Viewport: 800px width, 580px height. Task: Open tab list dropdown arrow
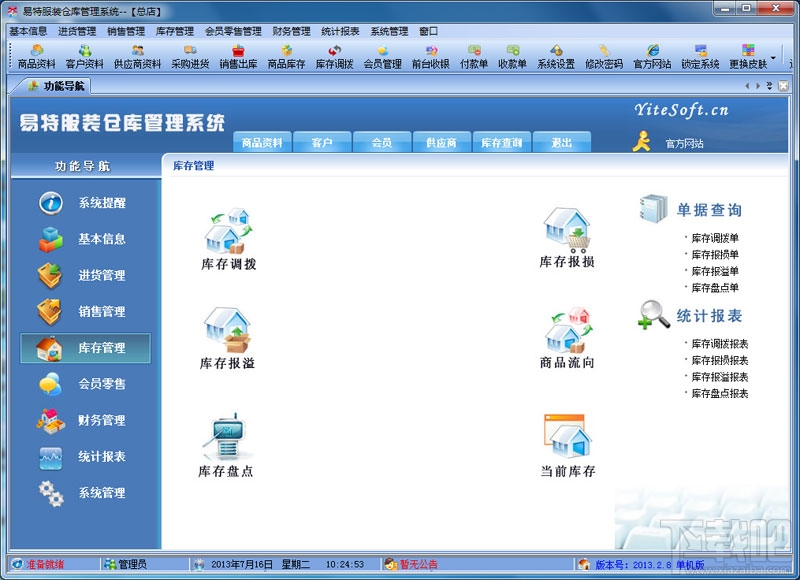point(769,86)
